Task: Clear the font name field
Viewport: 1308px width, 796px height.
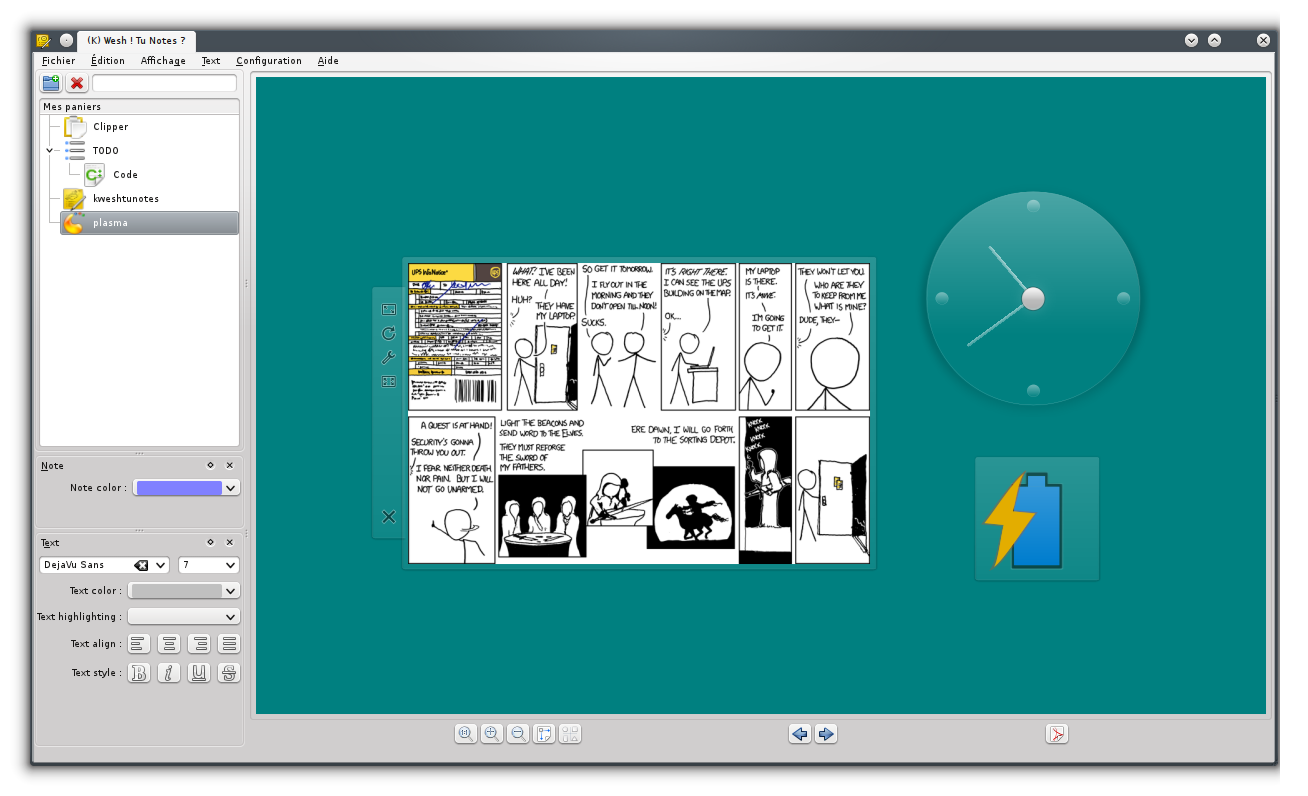Action: click(x=141, y=565)
